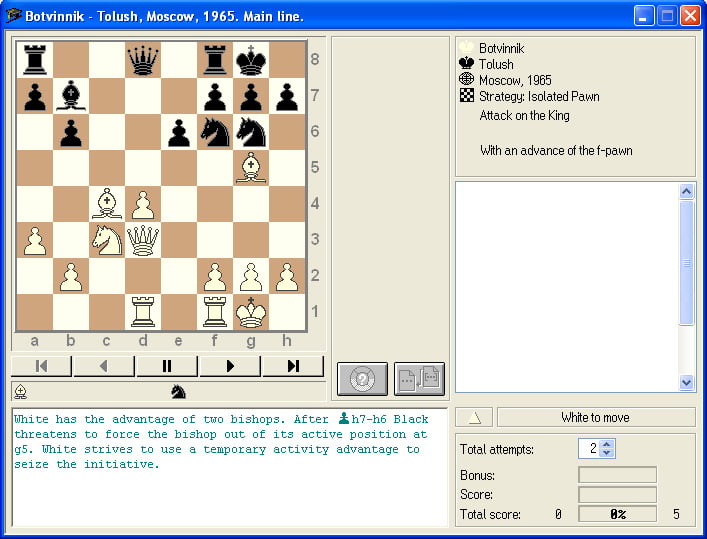Click the black rook on a8
This screenshot has height=539, width=707.
point(35,59)
